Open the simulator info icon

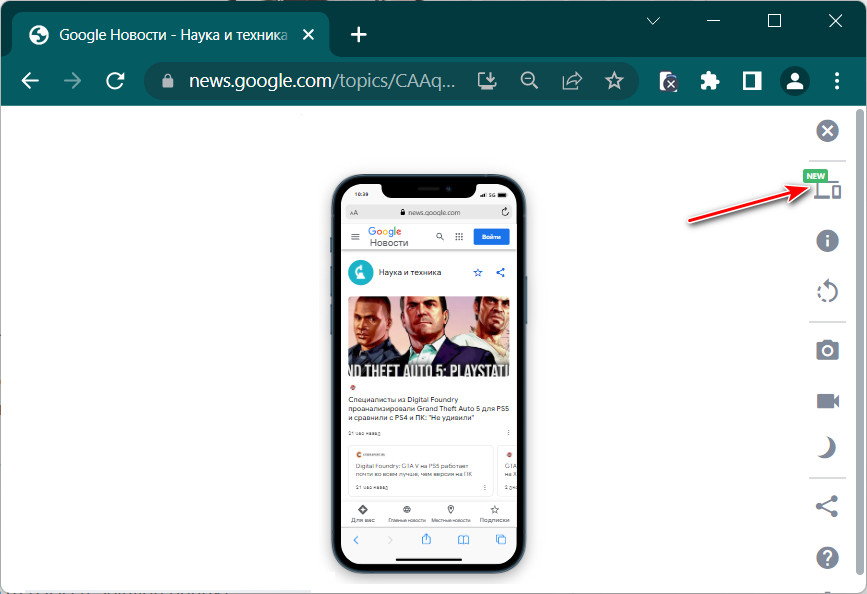[x=827, y=241]
